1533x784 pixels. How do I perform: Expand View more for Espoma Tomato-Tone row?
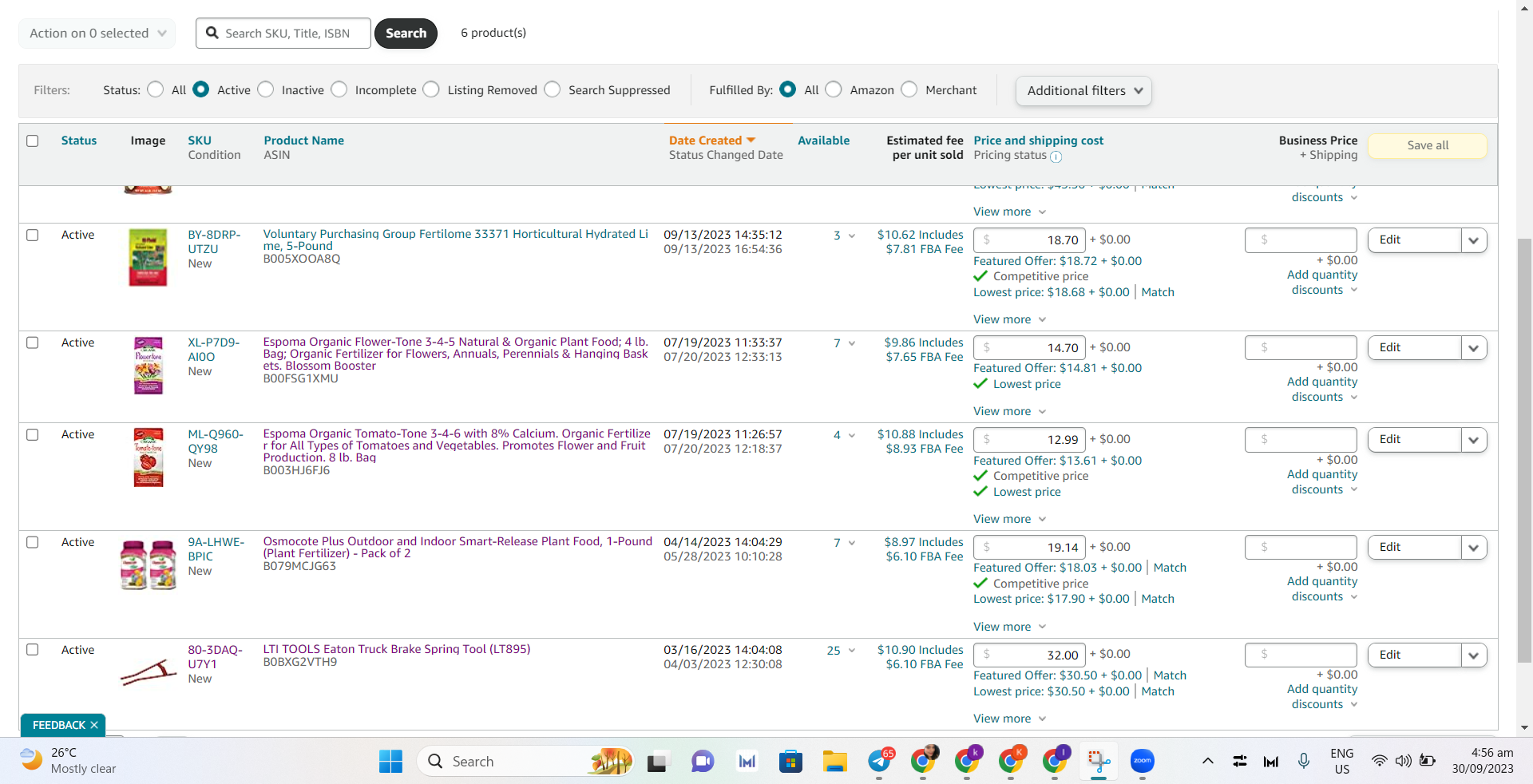(1010, 519)
